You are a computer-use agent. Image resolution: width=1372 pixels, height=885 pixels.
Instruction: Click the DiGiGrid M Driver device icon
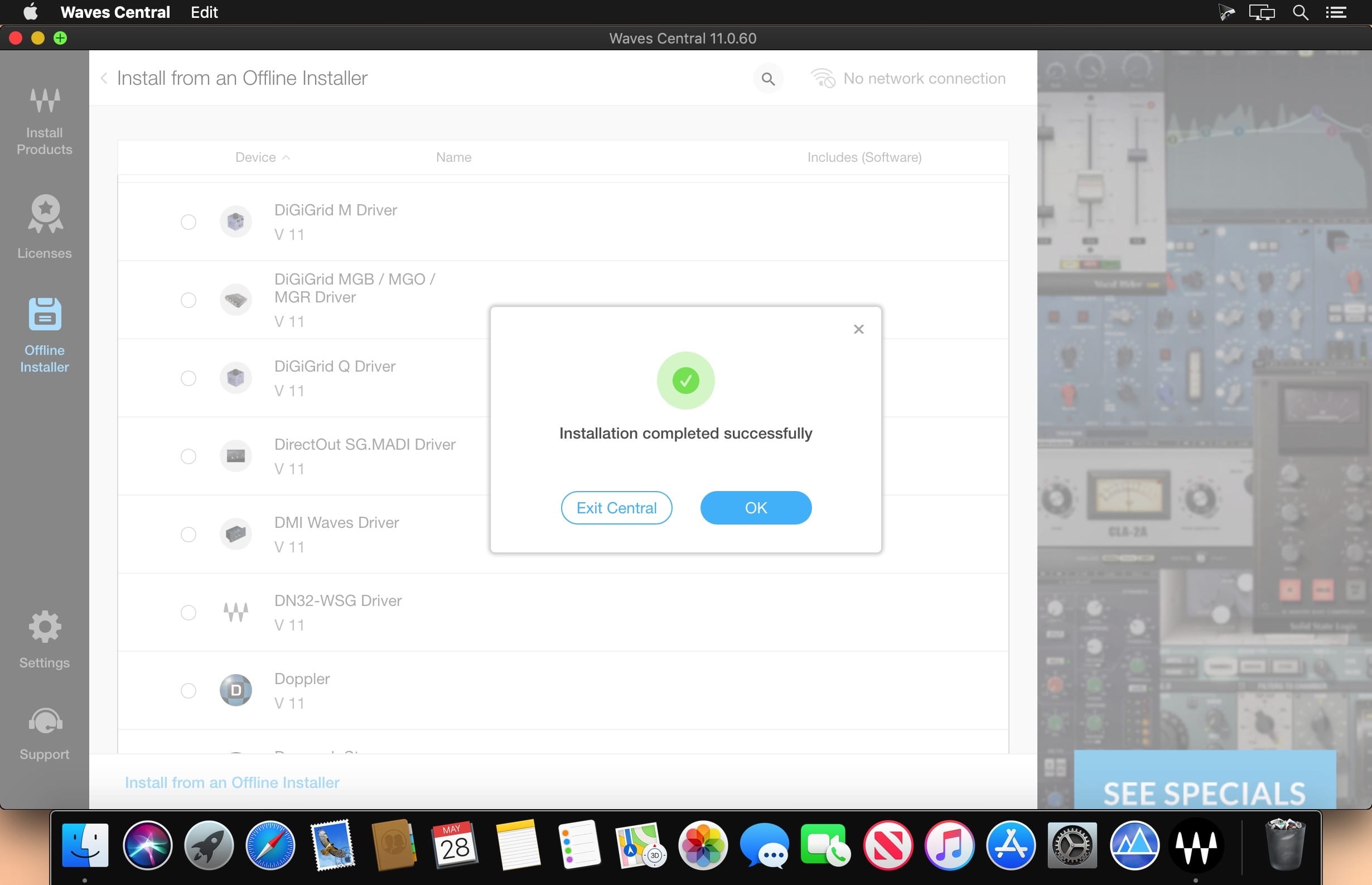(x=235, y=221)
